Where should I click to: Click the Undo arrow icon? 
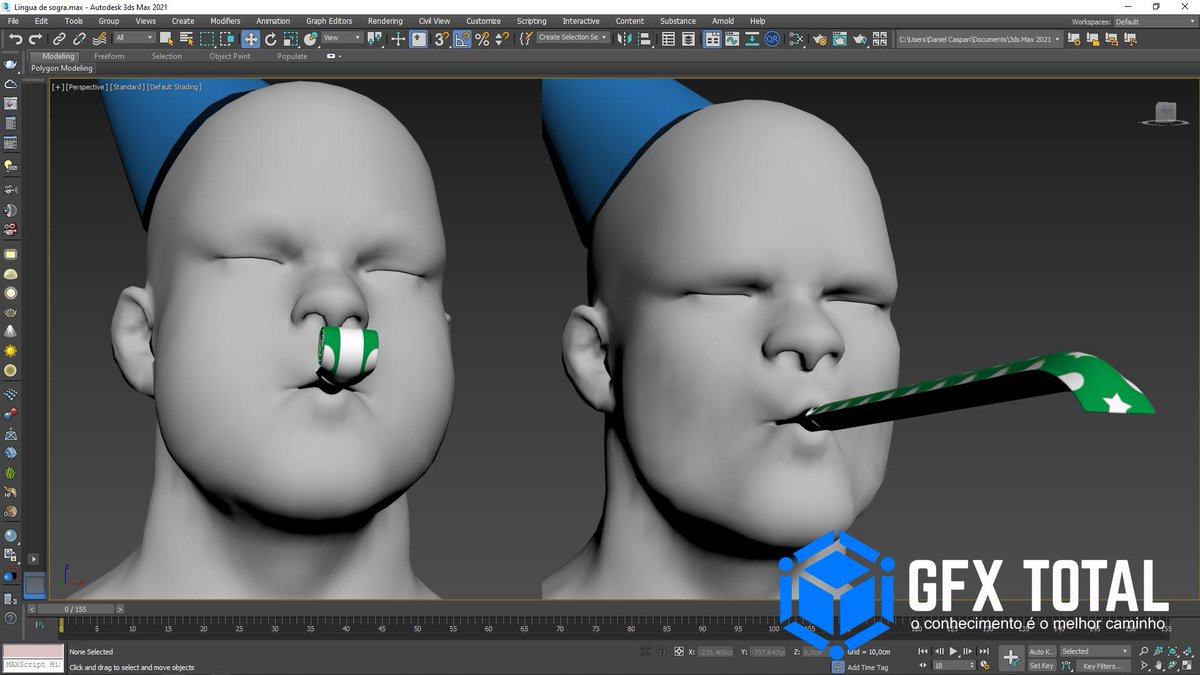[x=16, y=39]
